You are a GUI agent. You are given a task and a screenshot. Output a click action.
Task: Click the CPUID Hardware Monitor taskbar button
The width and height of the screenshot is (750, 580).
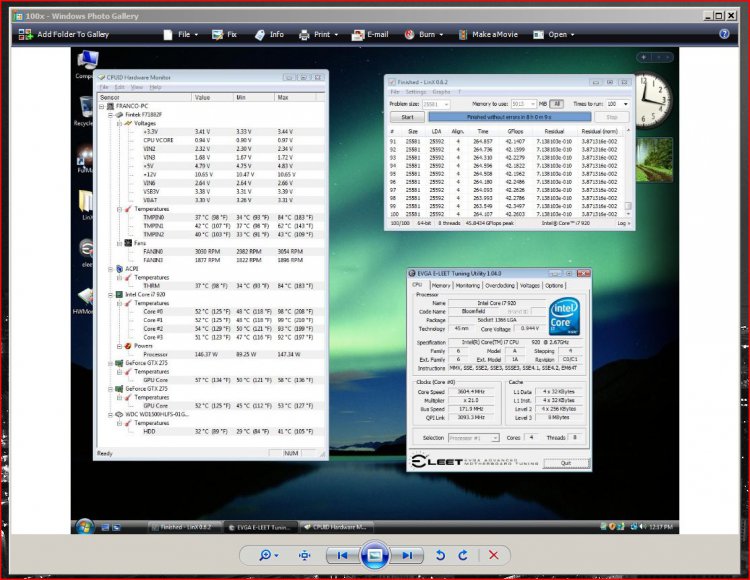click(337, 527)
